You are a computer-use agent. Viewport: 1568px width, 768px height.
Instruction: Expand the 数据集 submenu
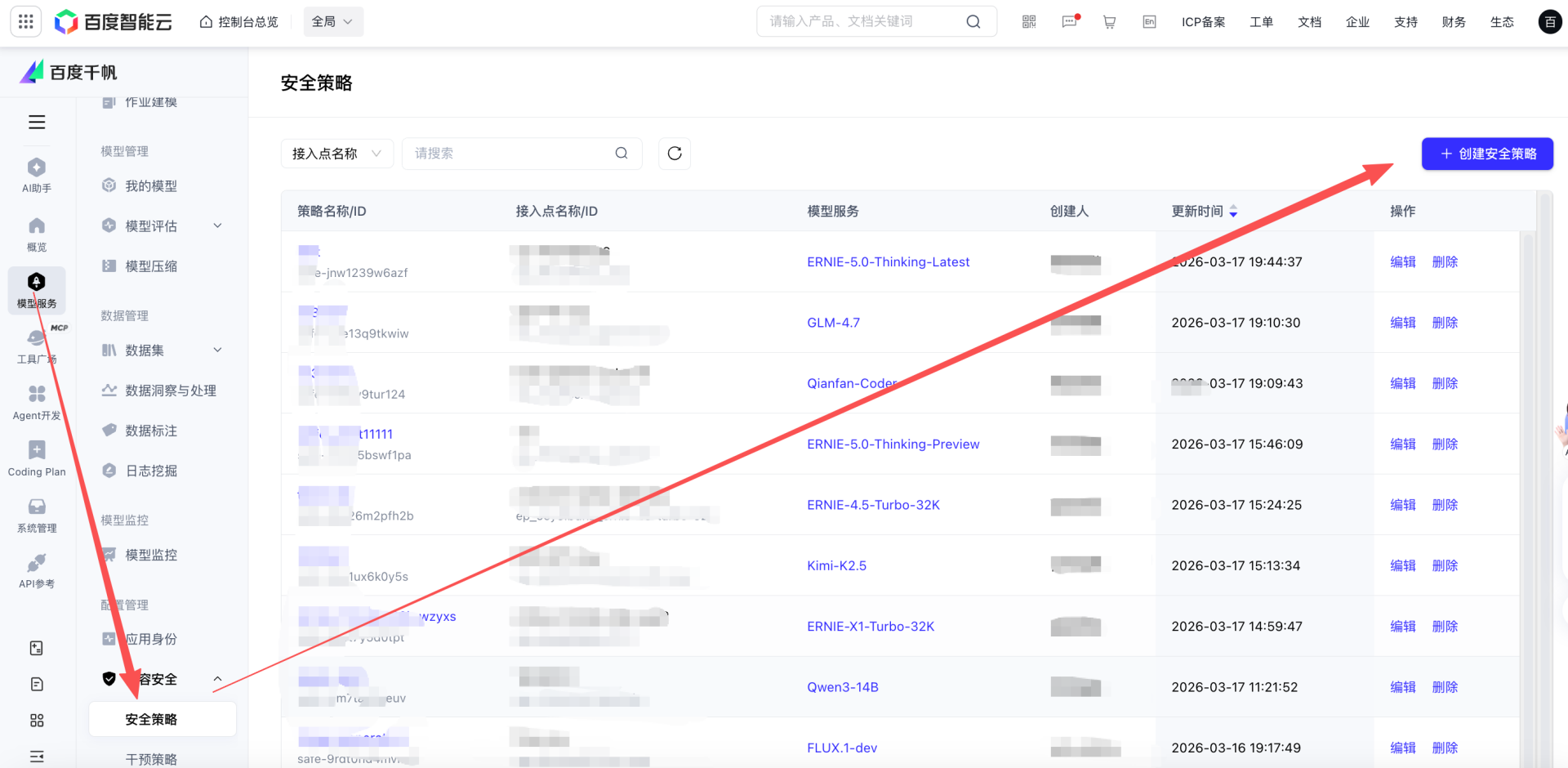[x=218, y=350]
